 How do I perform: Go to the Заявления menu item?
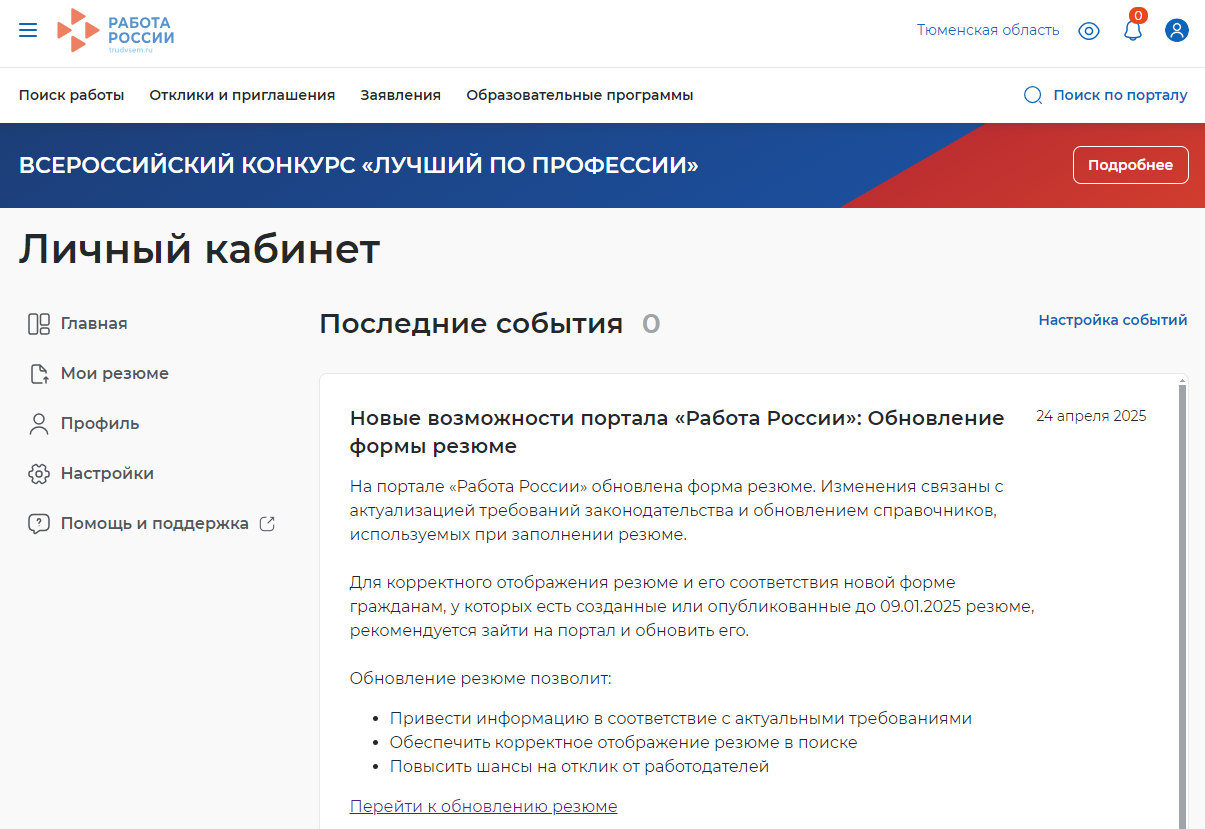point(400,95)
